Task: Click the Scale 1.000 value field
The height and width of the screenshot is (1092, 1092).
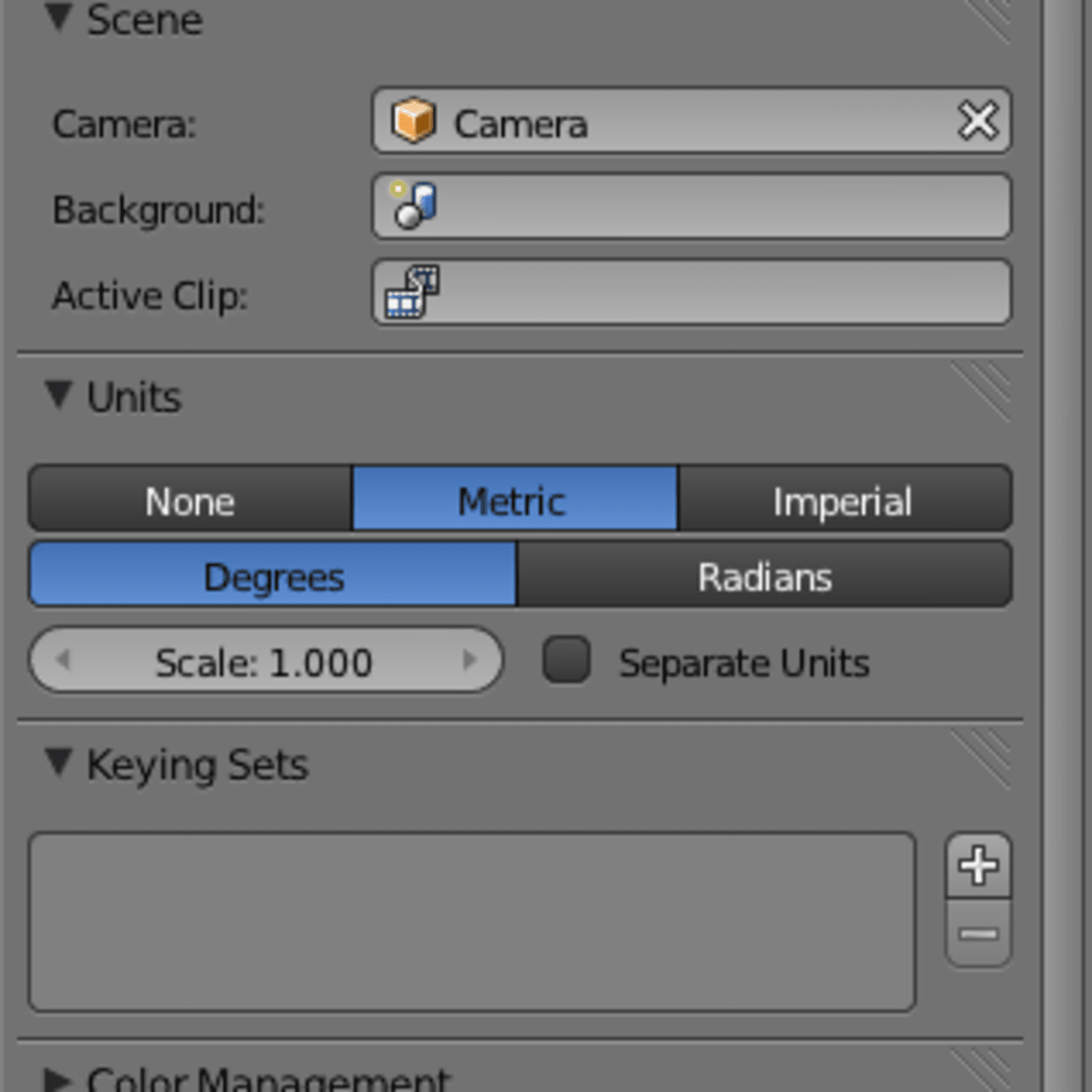Action: point(266,660)
